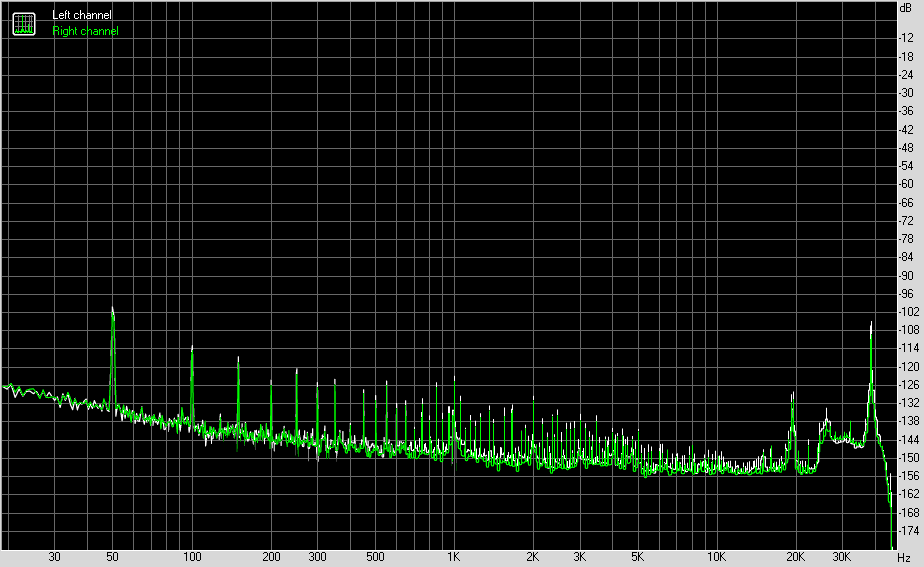Click the -78 dB axis value
The width and height of the screenshot is (924, 567).
pyautogui.click(x=906, y=239)
